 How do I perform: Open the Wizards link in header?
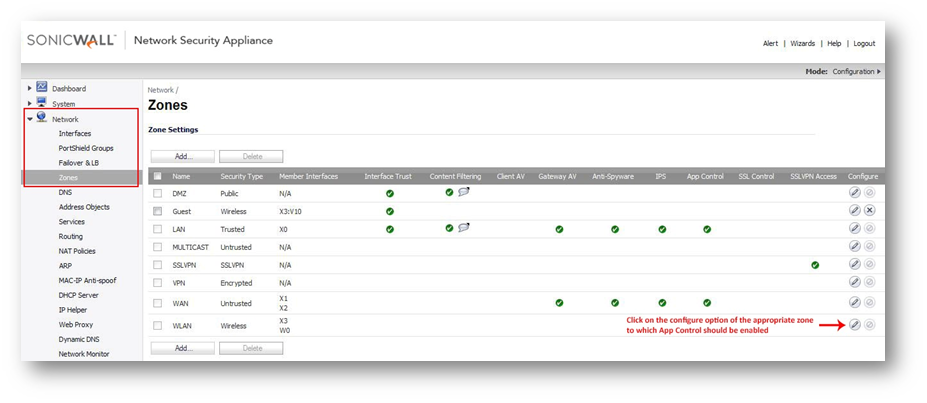[x=802, y=44]
